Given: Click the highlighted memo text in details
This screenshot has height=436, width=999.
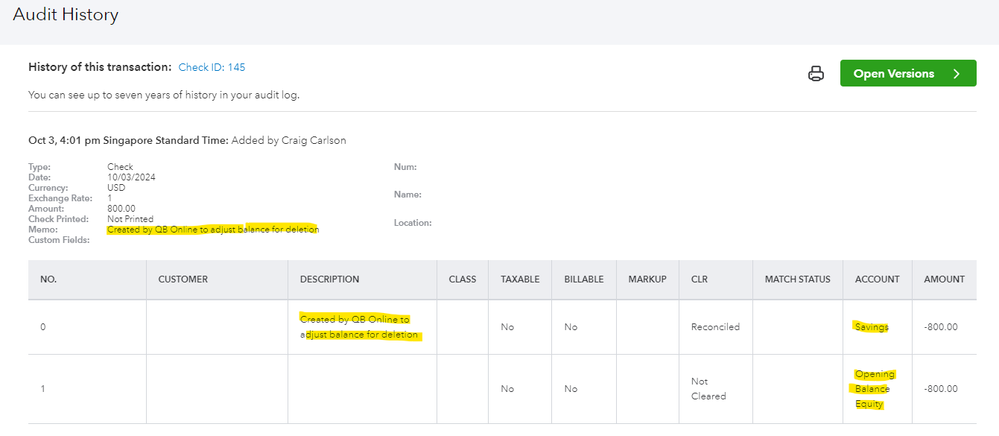Looking at the screenshot, I should [212, 229].
